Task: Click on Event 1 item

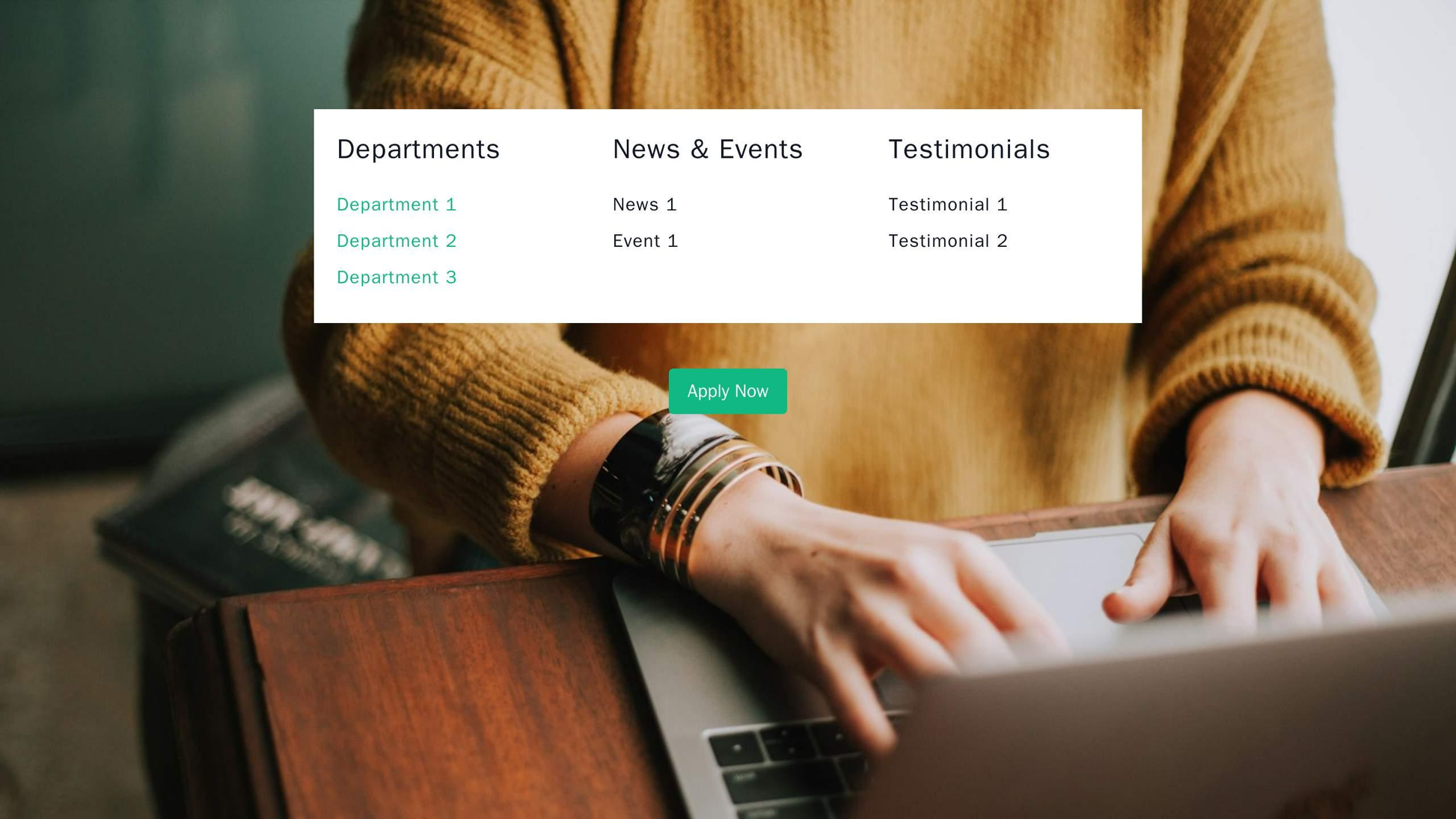Action: [x=646, y=240]
